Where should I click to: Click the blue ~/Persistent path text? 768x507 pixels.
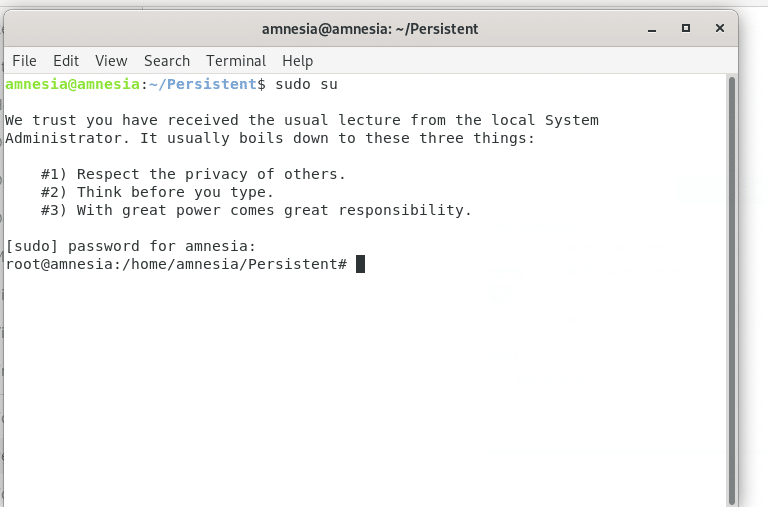point(203,84)
